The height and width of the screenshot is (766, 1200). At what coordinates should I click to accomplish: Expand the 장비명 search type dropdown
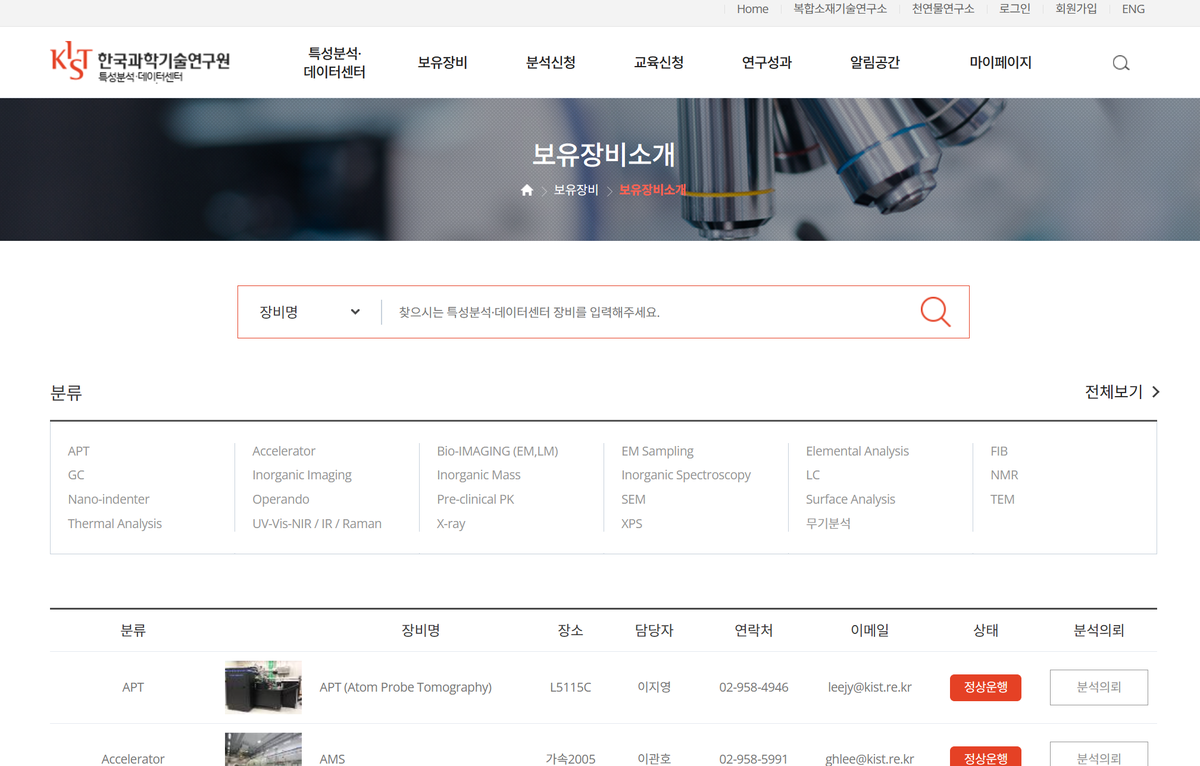pyautogui.click(x=309, y=312)
